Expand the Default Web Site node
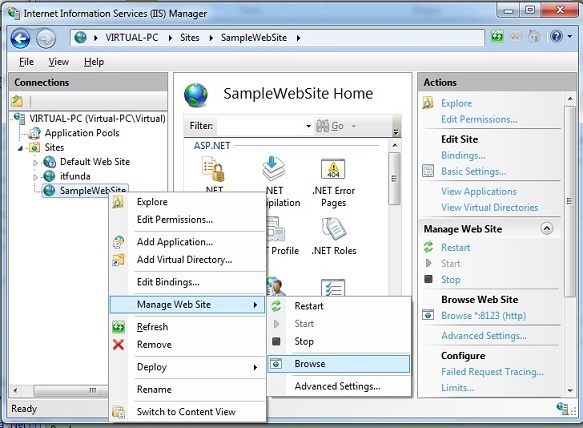 (x=36, y=162)
